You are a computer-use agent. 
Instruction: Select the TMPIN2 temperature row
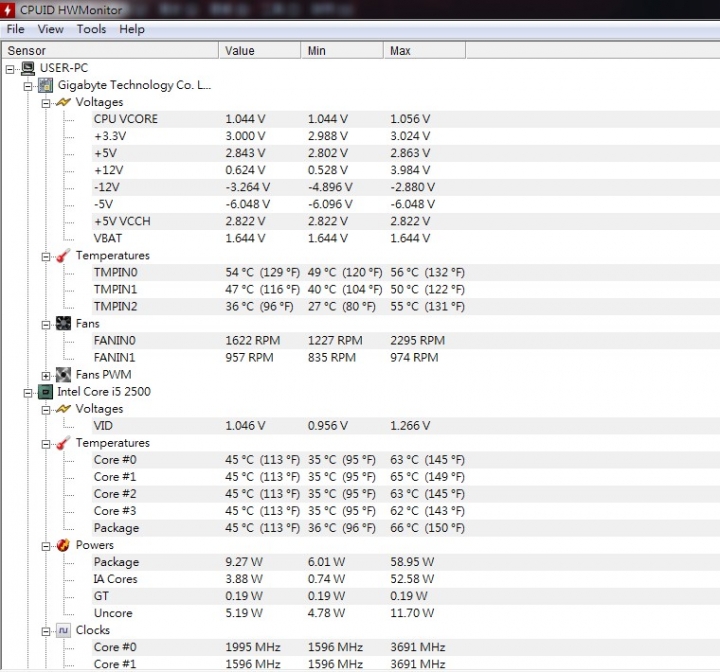pyautogui.click(x=405, y=306)
